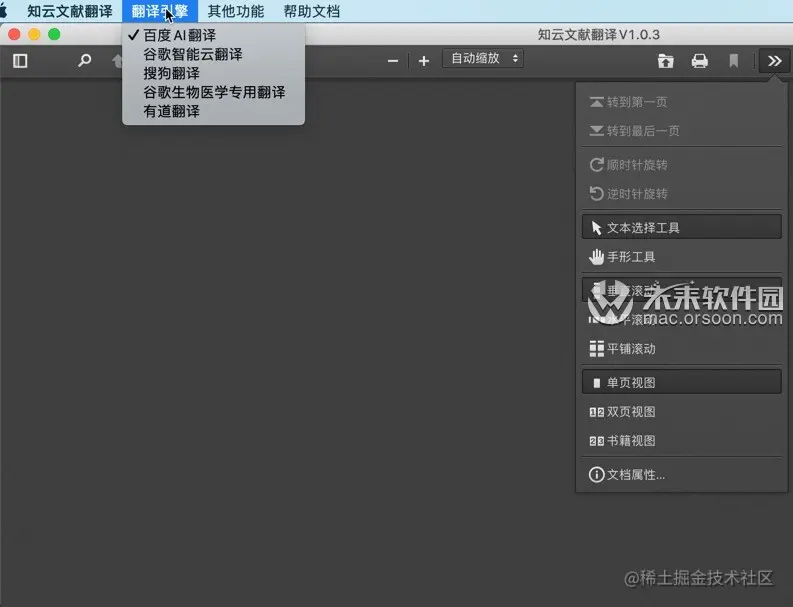This screenshot has width=793, height=607.
Task: Switch to 平铺滚动 wrapped scrolling
Action: [x=682, y=349]
